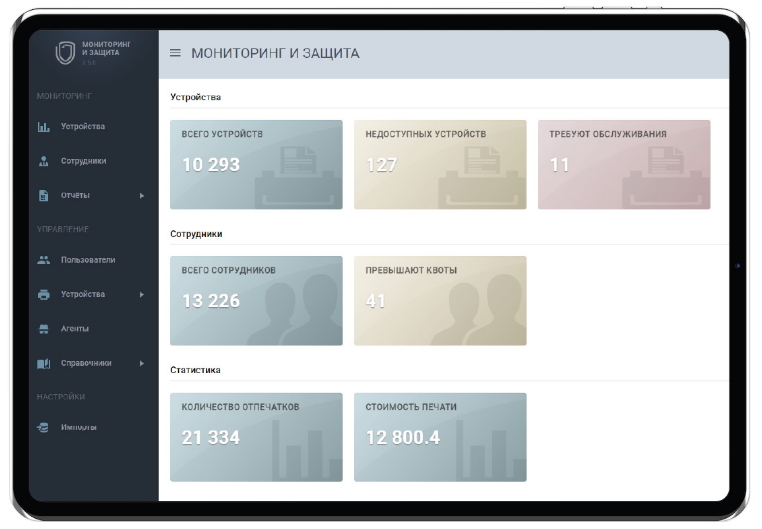Expand the Устройства arrow under Управление
The image size is (762, 529).
(x=142, y=295)
